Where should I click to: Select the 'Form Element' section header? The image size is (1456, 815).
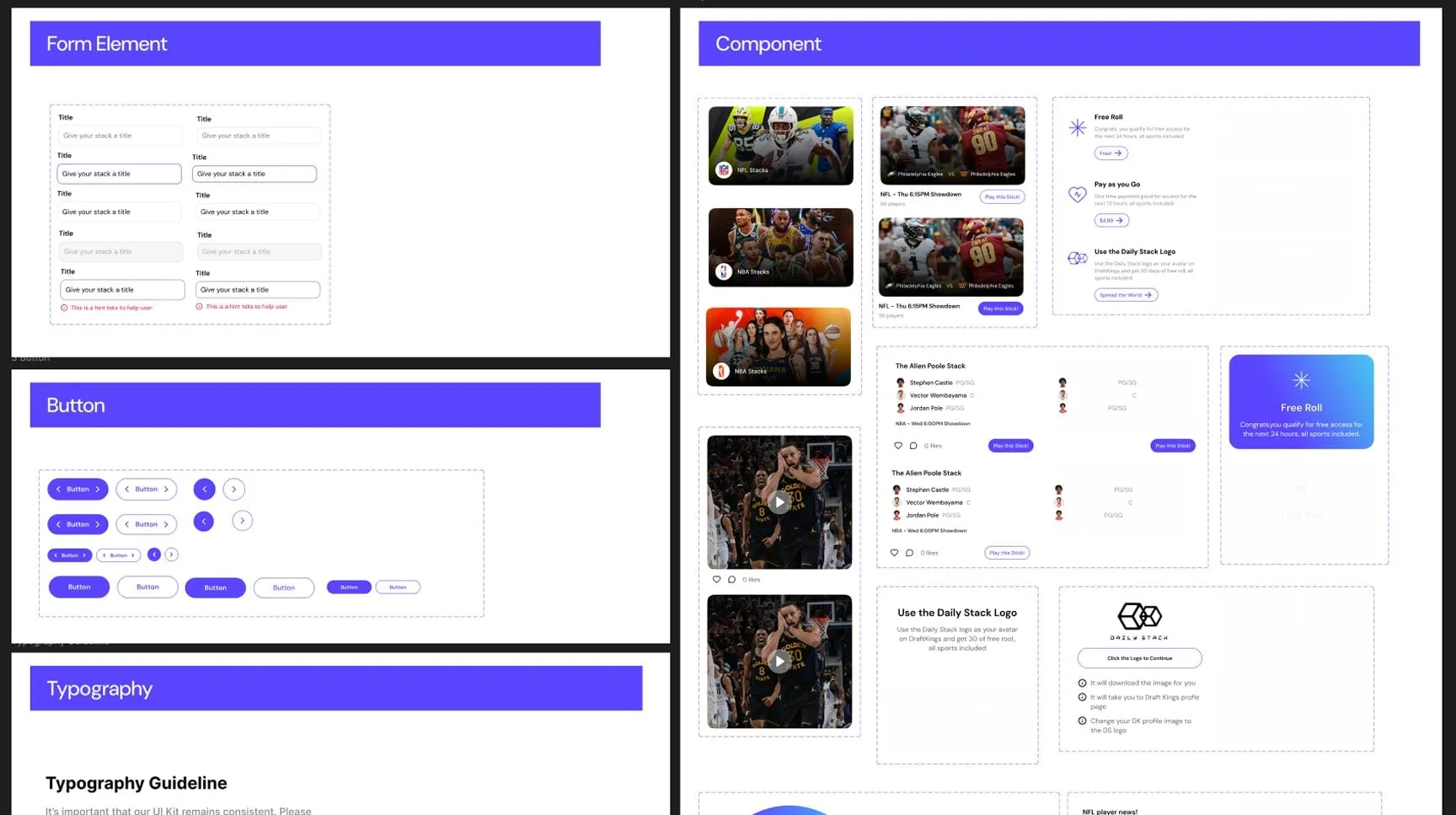coord(315,44)
